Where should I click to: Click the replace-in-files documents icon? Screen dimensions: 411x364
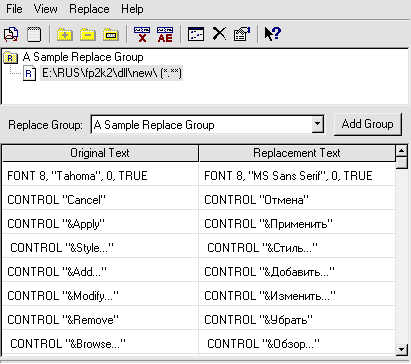coord(11,34)
